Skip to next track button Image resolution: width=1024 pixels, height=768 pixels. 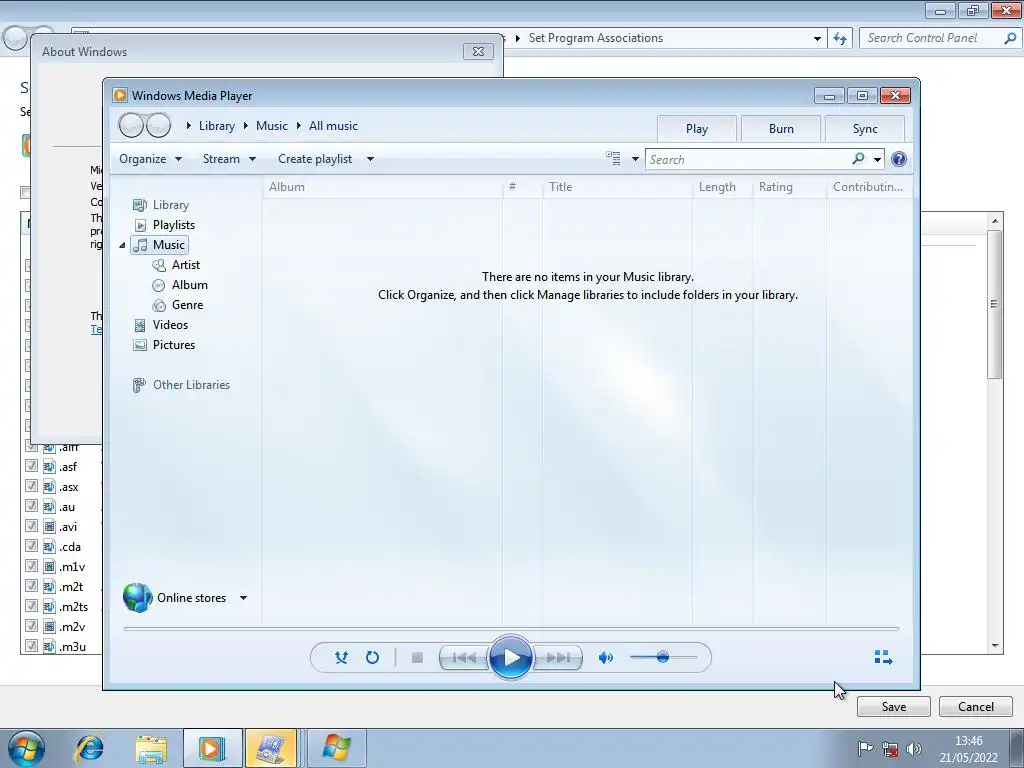[557, 658]
